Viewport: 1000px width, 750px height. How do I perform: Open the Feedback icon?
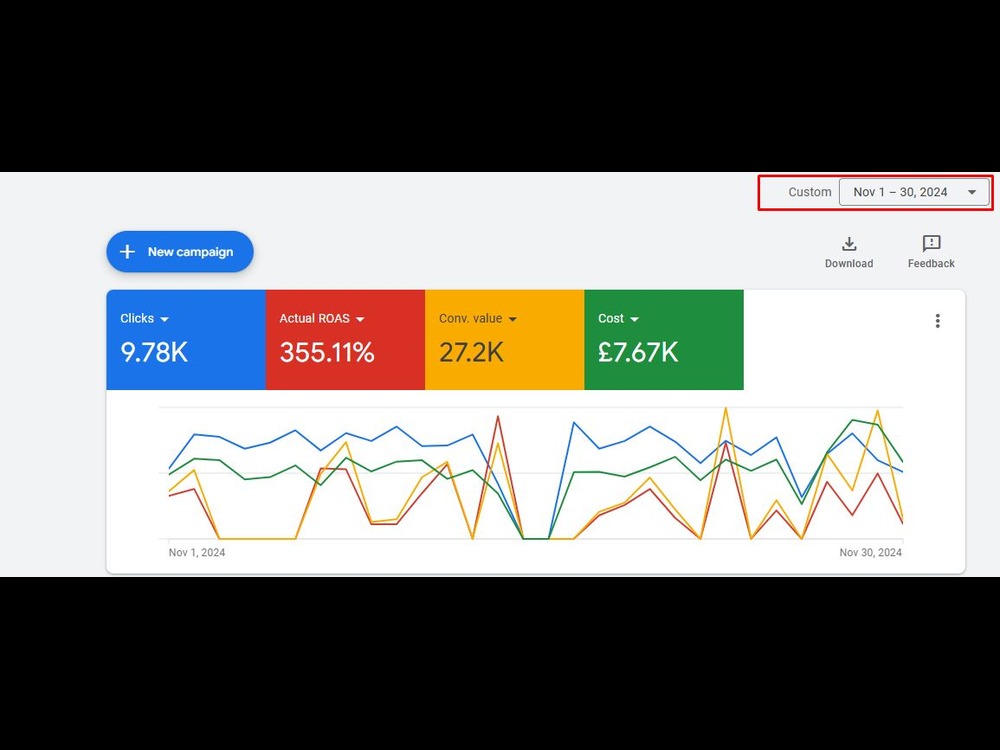point(931,244)
